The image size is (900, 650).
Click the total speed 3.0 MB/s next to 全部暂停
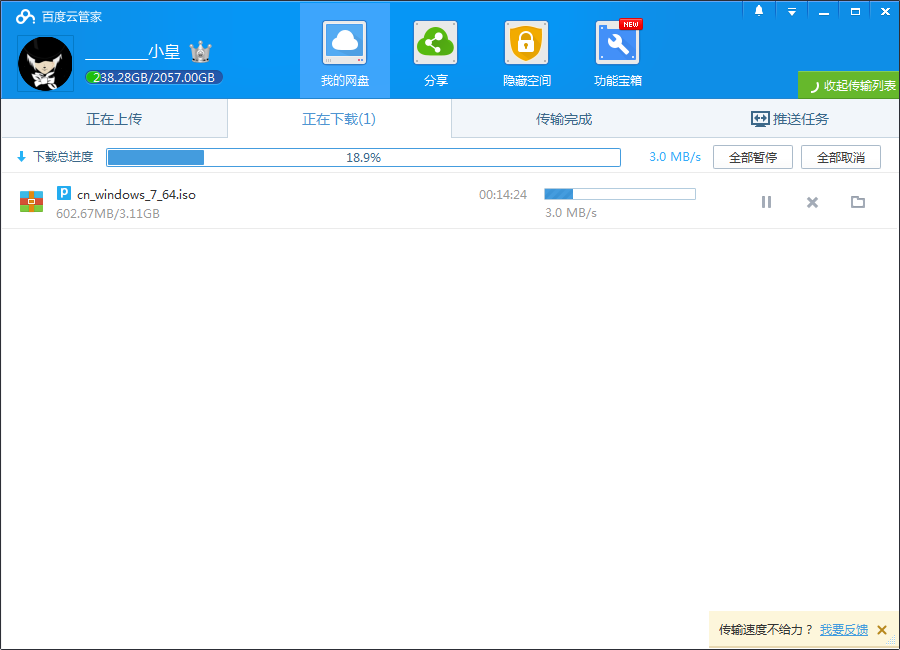click(675, 157)
